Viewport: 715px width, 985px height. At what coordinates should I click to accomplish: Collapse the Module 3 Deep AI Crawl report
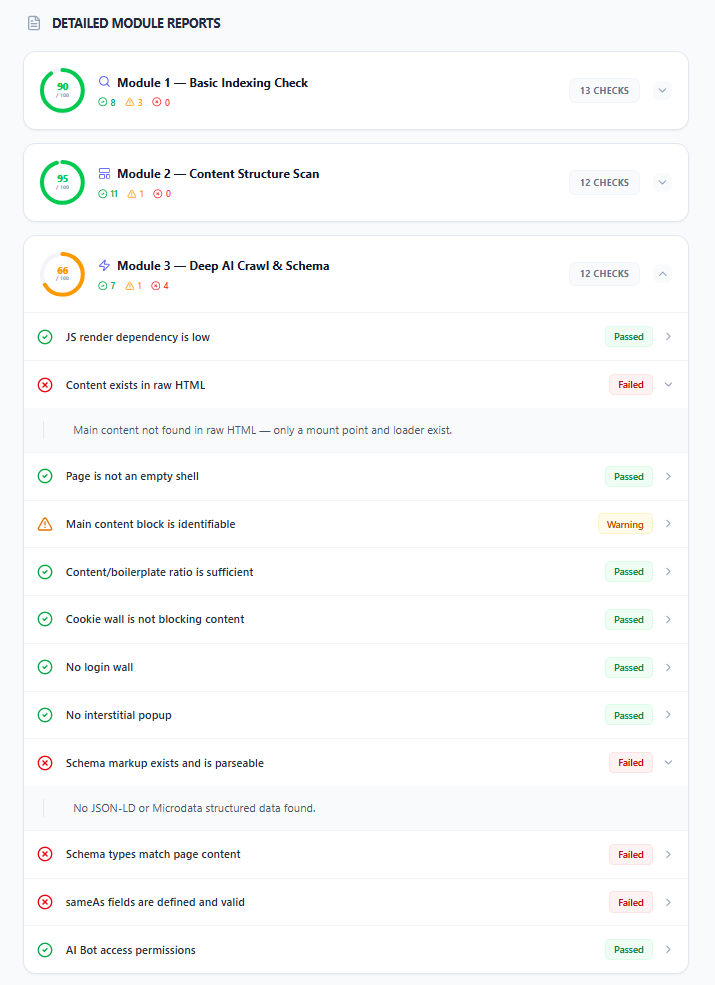click(662, 273)
